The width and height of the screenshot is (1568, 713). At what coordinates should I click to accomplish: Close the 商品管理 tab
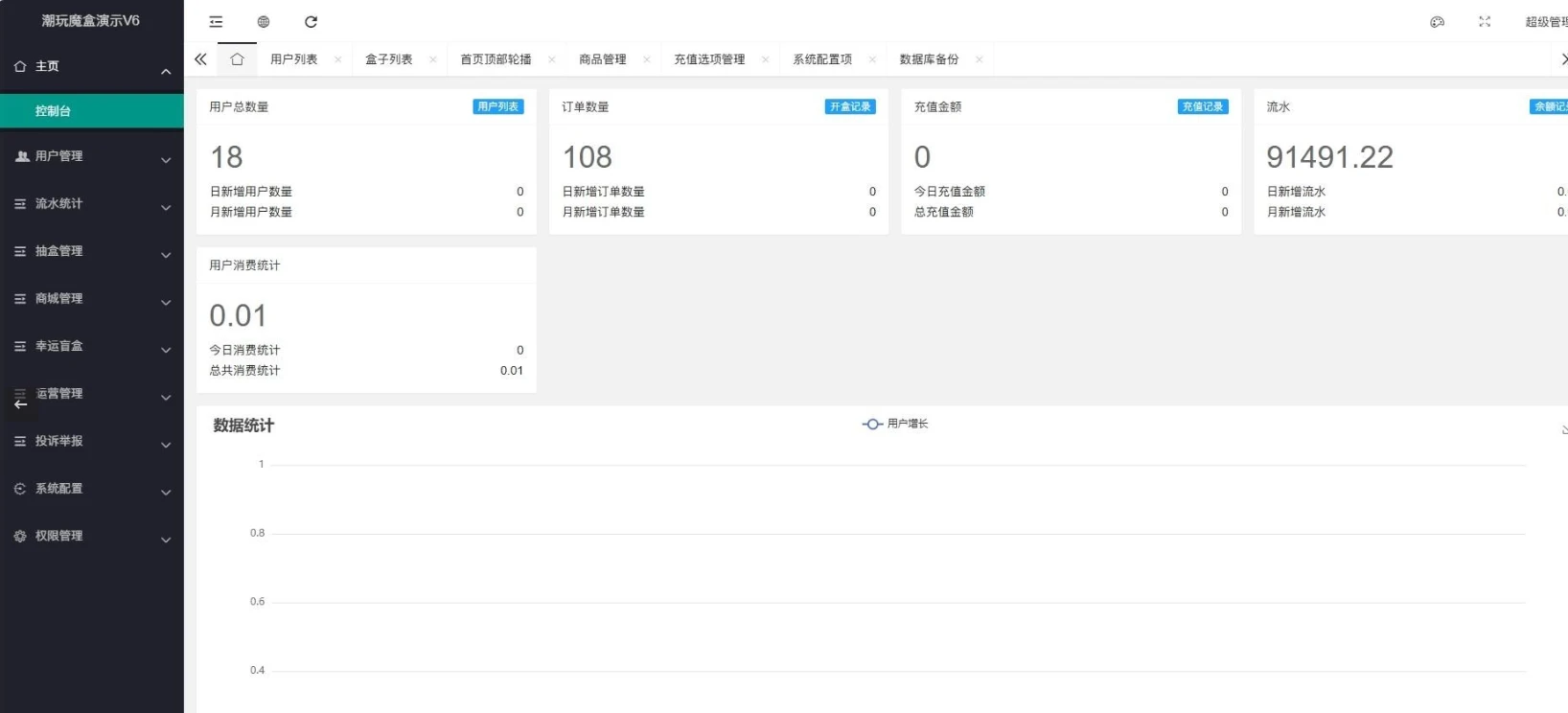647,59
